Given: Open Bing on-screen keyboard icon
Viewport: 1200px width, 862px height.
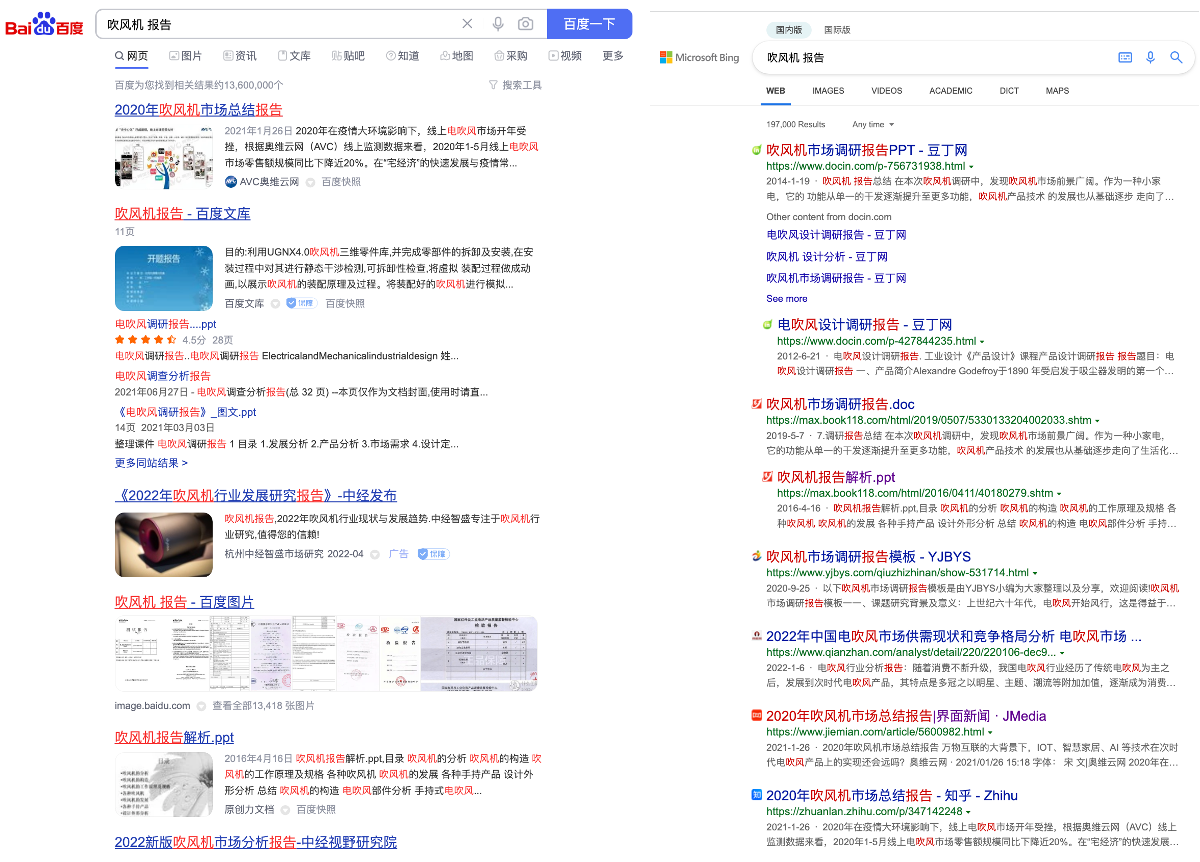Looking at the screenshot, I should (x=1125, y=58).
